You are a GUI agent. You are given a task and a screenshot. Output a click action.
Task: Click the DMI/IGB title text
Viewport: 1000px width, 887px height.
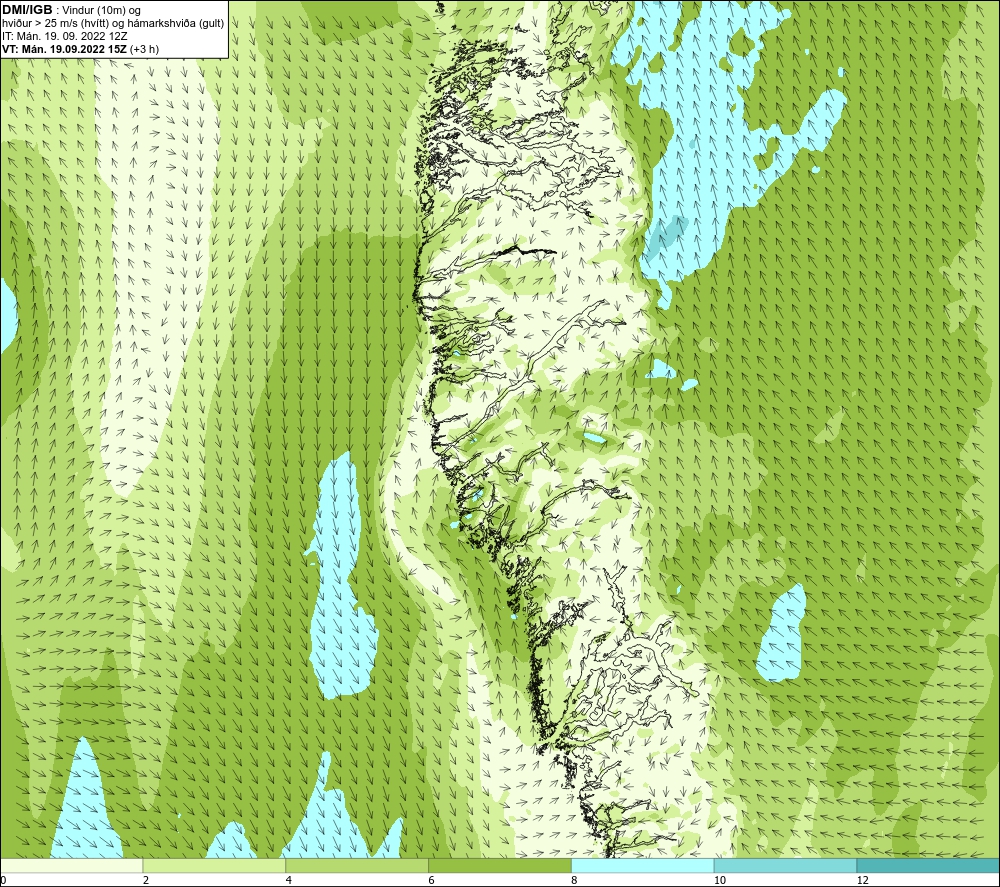pyautogui.click(x=27, y=10)
